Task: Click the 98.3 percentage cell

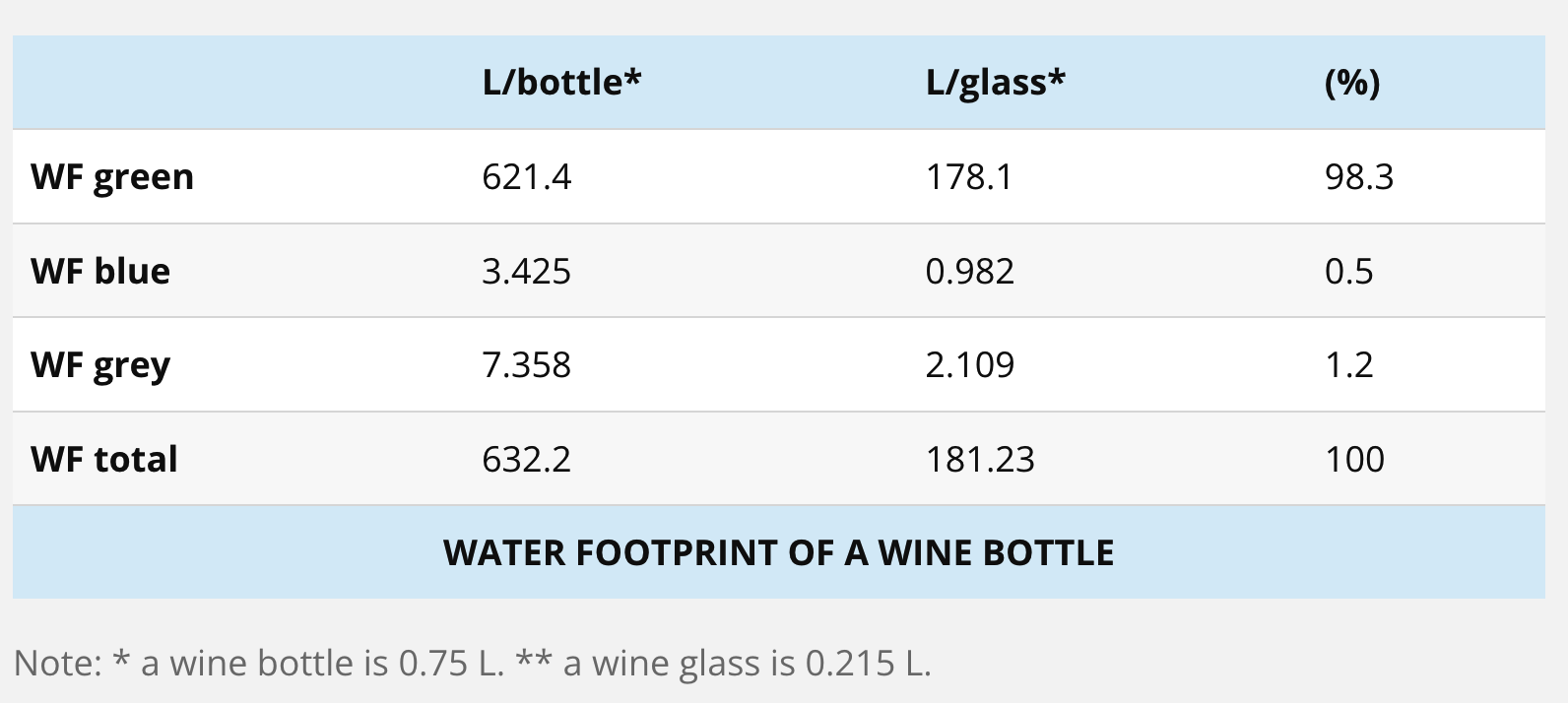Action: (x=1358, y=177)
